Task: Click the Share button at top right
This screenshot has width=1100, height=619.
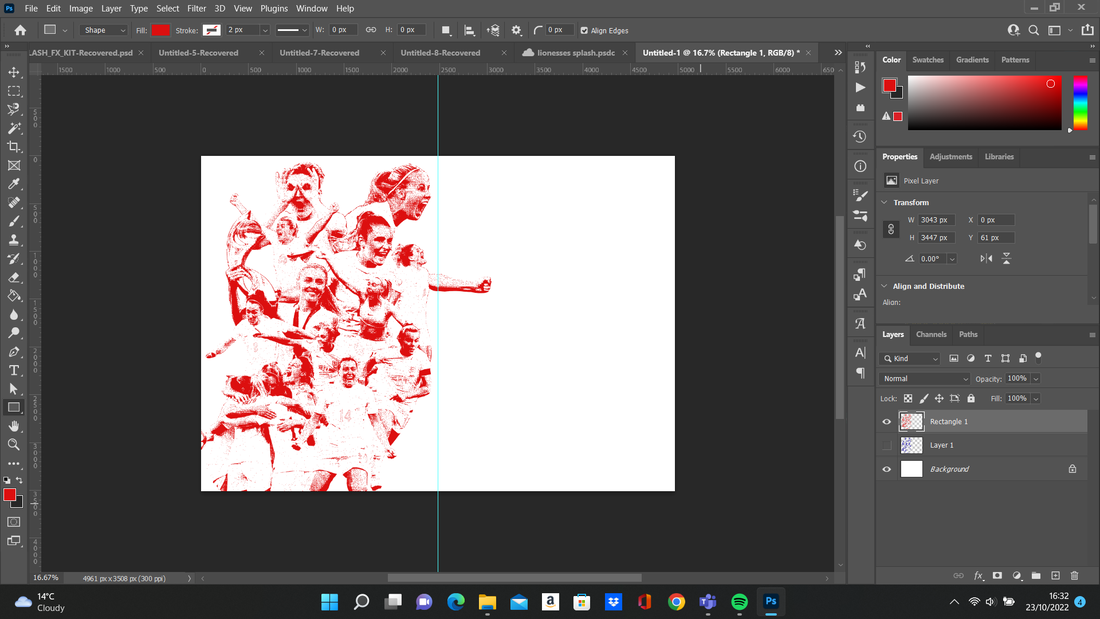Action: [1087, 30]
